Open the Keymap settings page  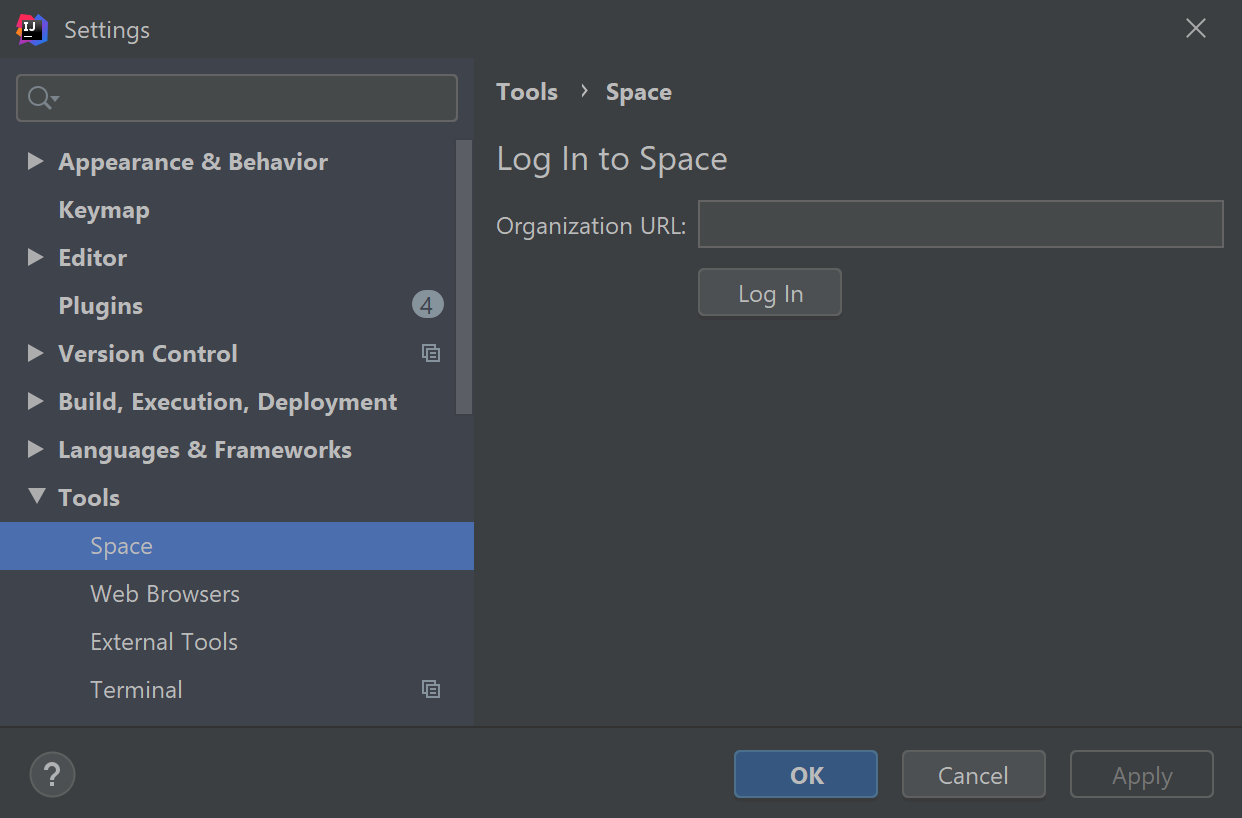click(104, 209)
